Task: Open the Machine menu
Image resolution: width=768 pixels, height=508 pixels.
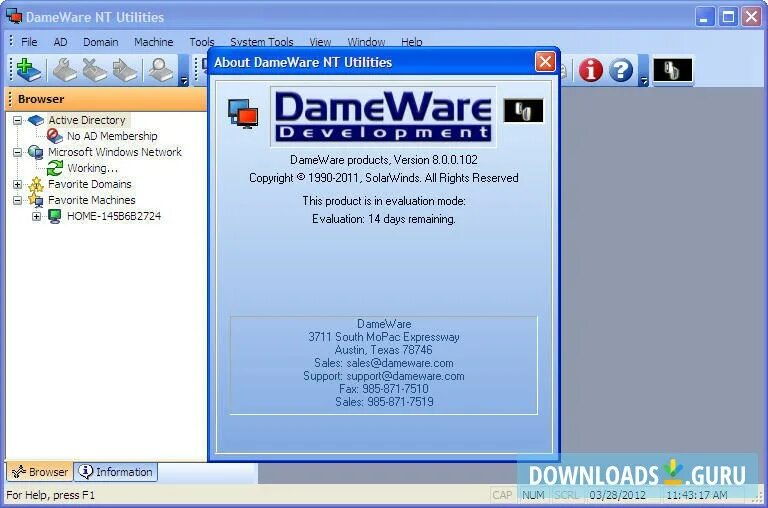Action: pyautogui.click(x=154, y=42)
